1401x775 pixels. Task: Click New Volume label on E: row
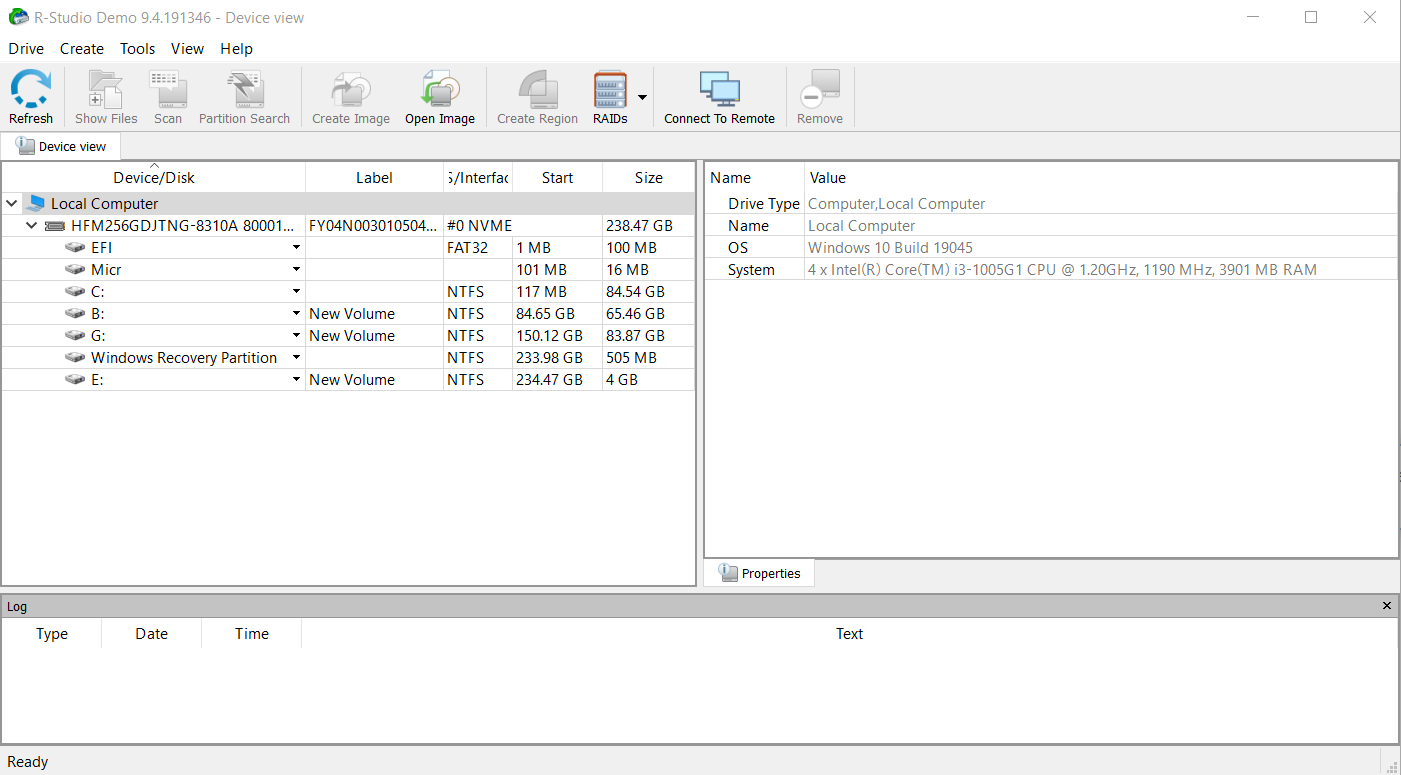tap(352, 379)
